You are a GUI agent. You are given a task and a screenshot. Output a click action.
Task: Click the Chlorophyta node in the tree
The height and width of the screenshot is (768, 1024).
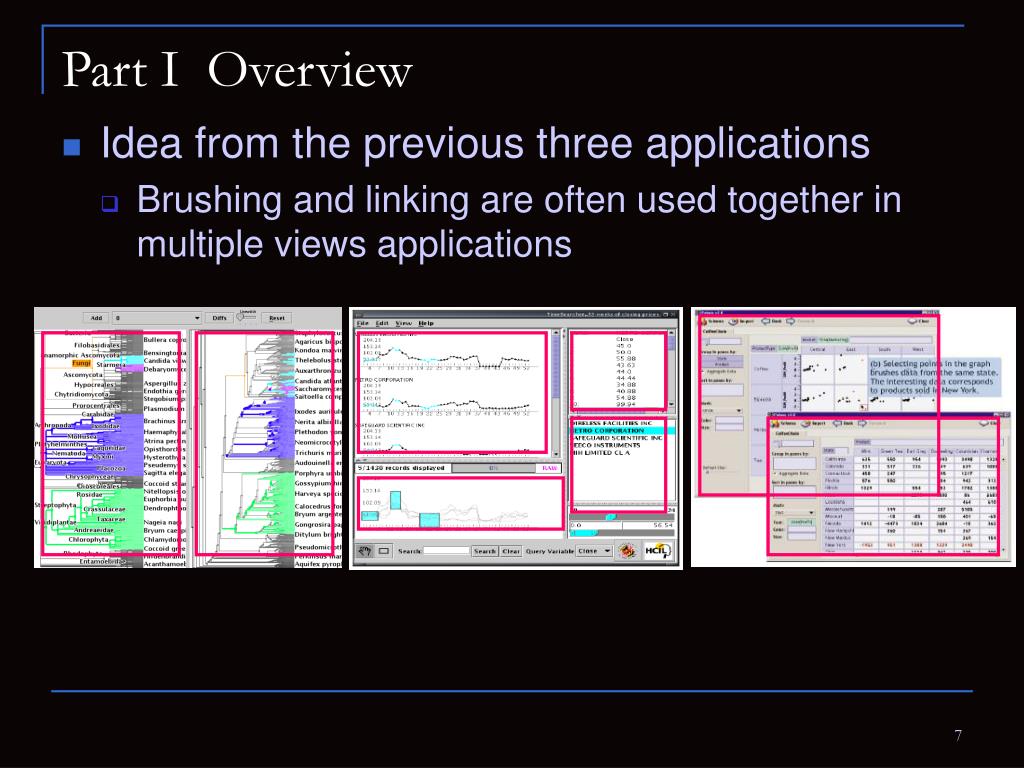tap(88, 540)
